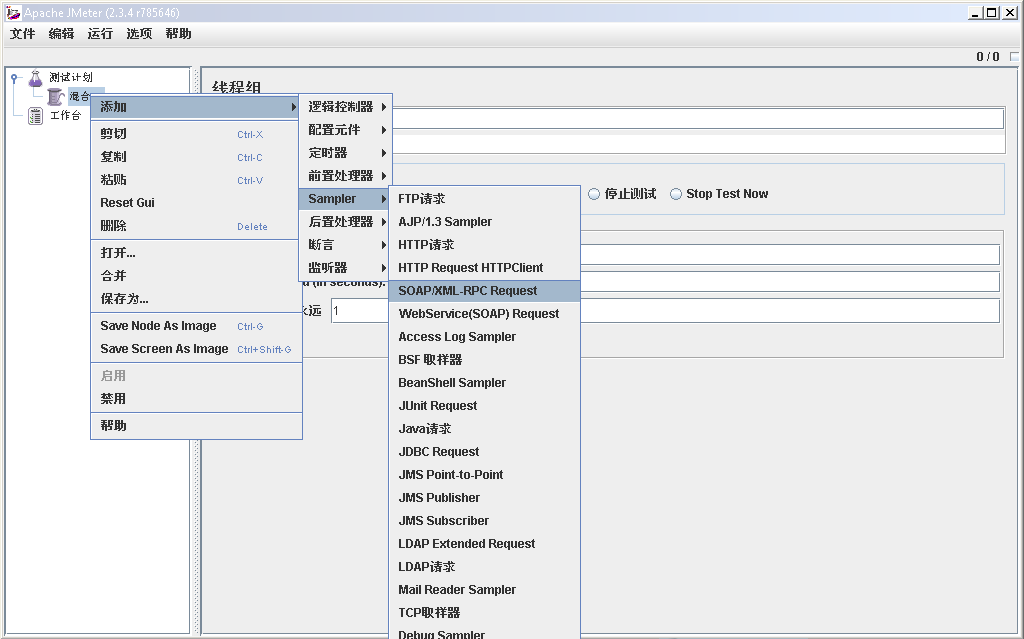Viewport: 1024px width, 639px height.
Task: Choose JDBC Request from Sampler list
Action: (x=439, y=452)
